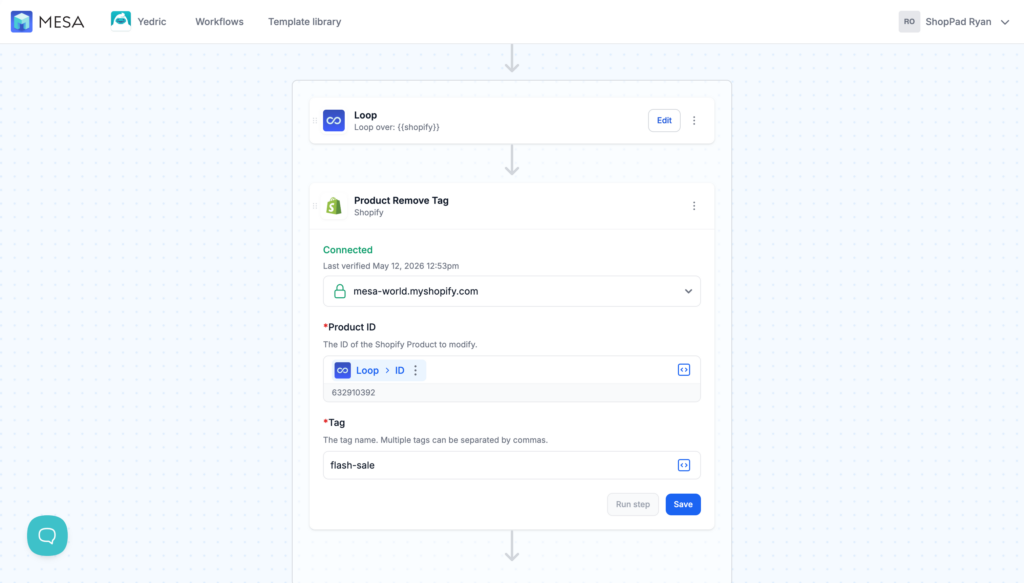This screenshot has width=1024, height=583.
Task: Click the lock icon beside store domain
Action: point(340,291)
